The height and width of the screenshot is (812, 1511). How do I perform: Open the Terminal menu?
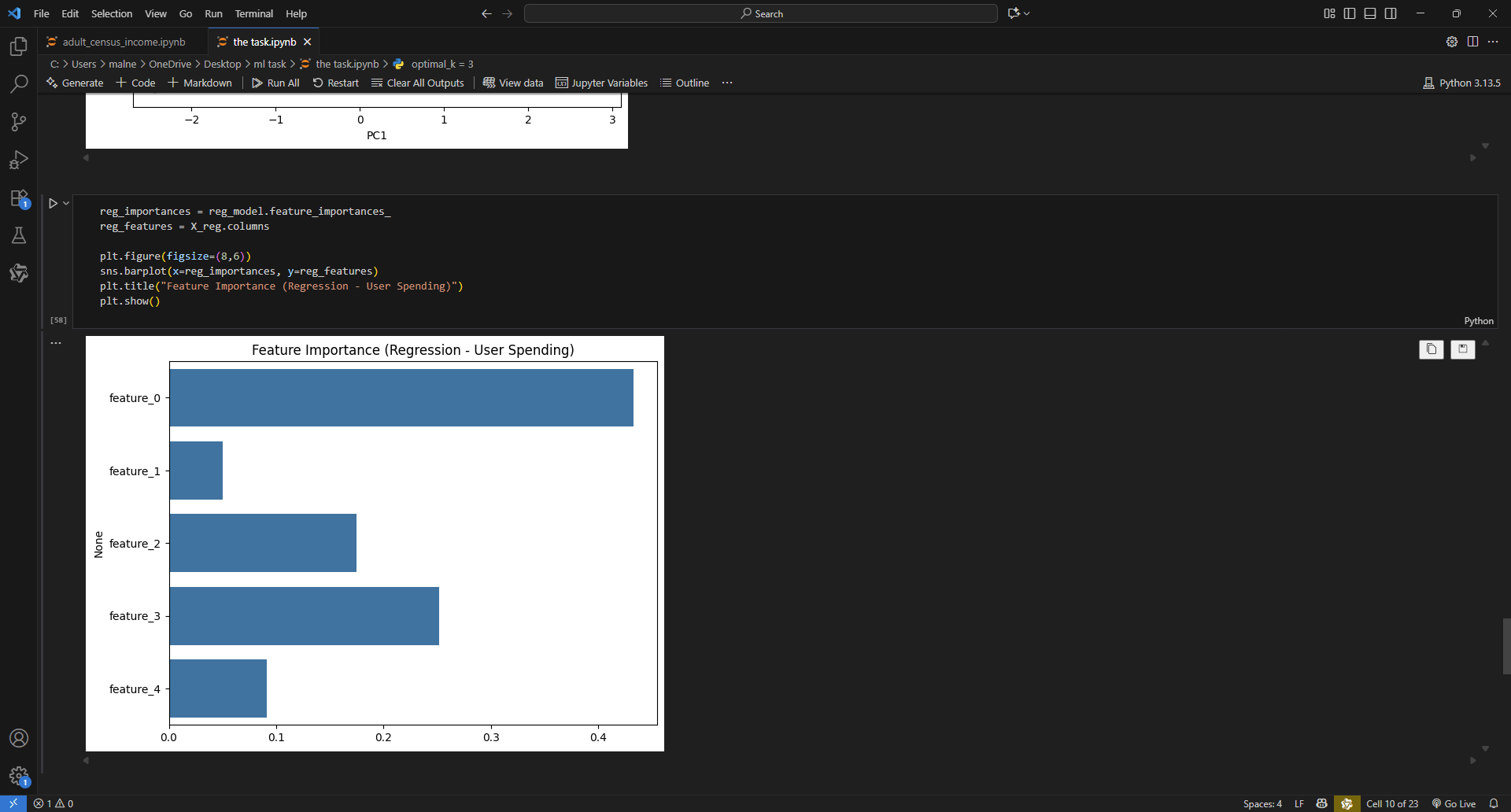(x=253, y=13)
